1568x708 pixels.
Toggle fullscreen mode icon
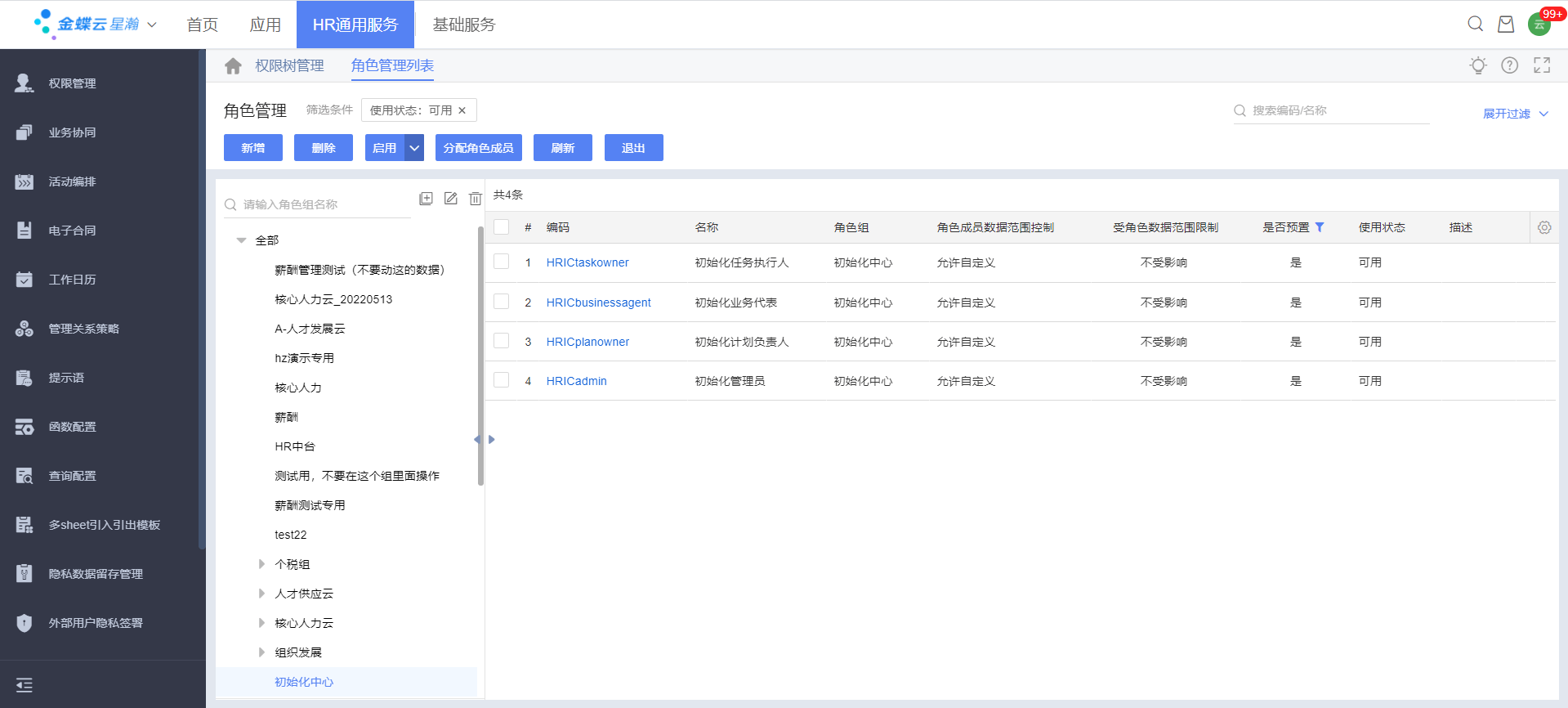click(1541, 65)
